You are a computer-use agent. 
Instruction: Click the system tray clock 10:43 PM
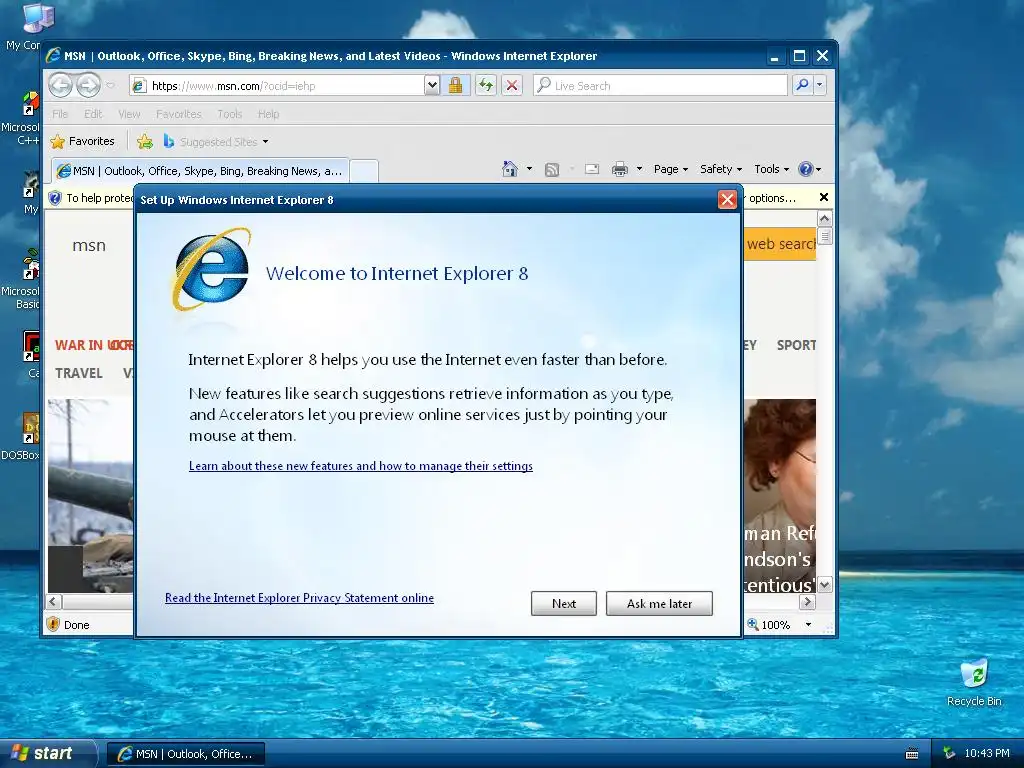987,754
